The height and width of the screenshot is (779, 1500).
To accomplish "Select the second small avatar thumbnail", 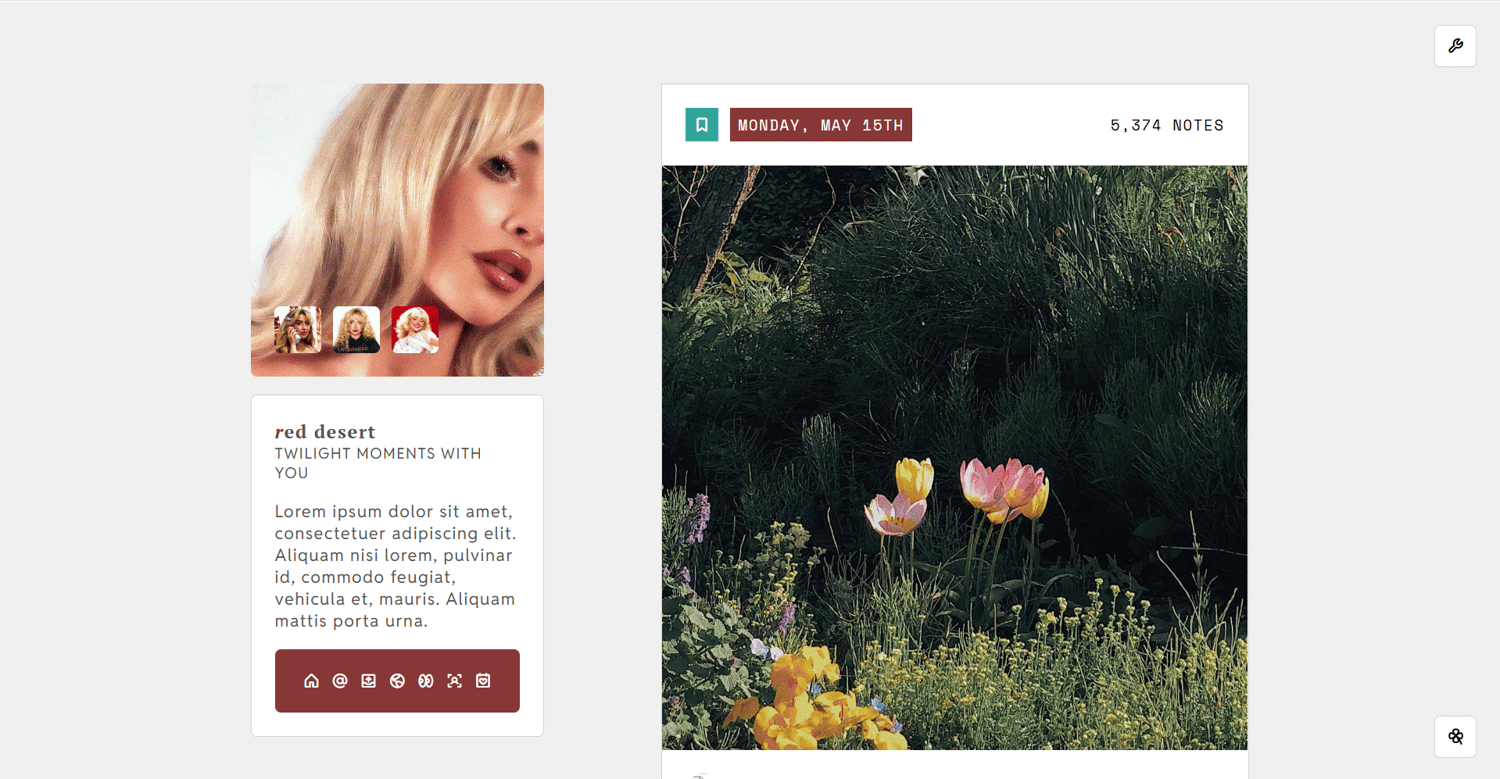I will point(356,330).
